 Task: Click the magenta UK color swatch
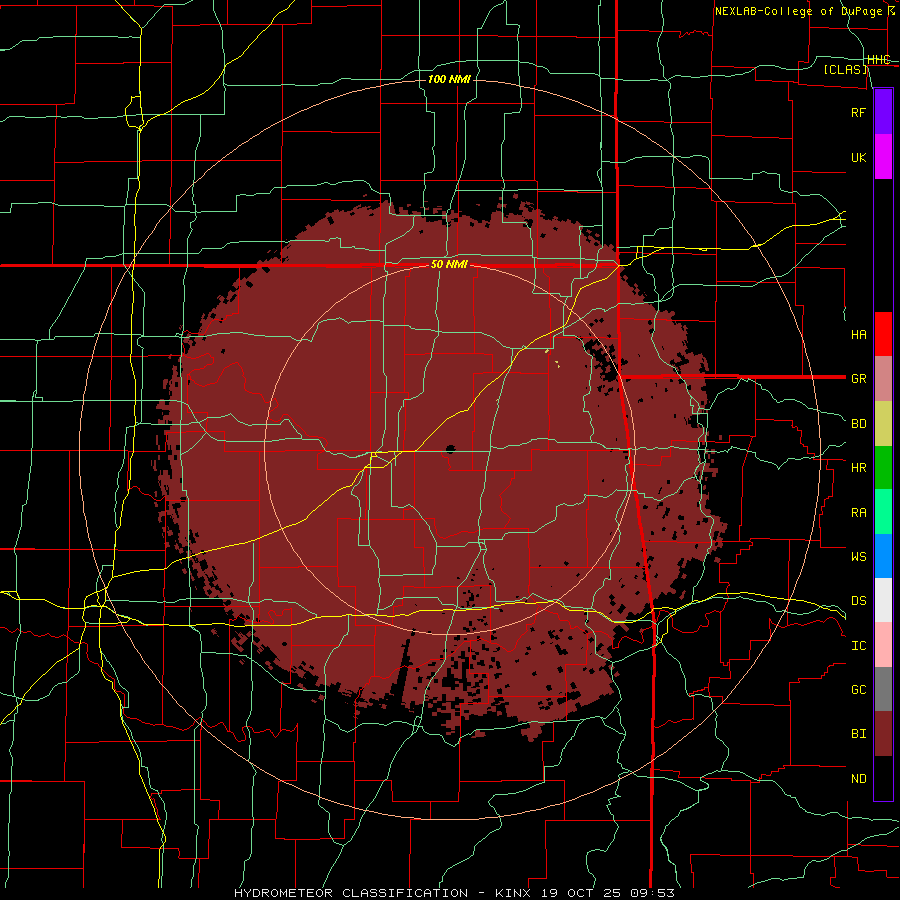coord(883,157)
